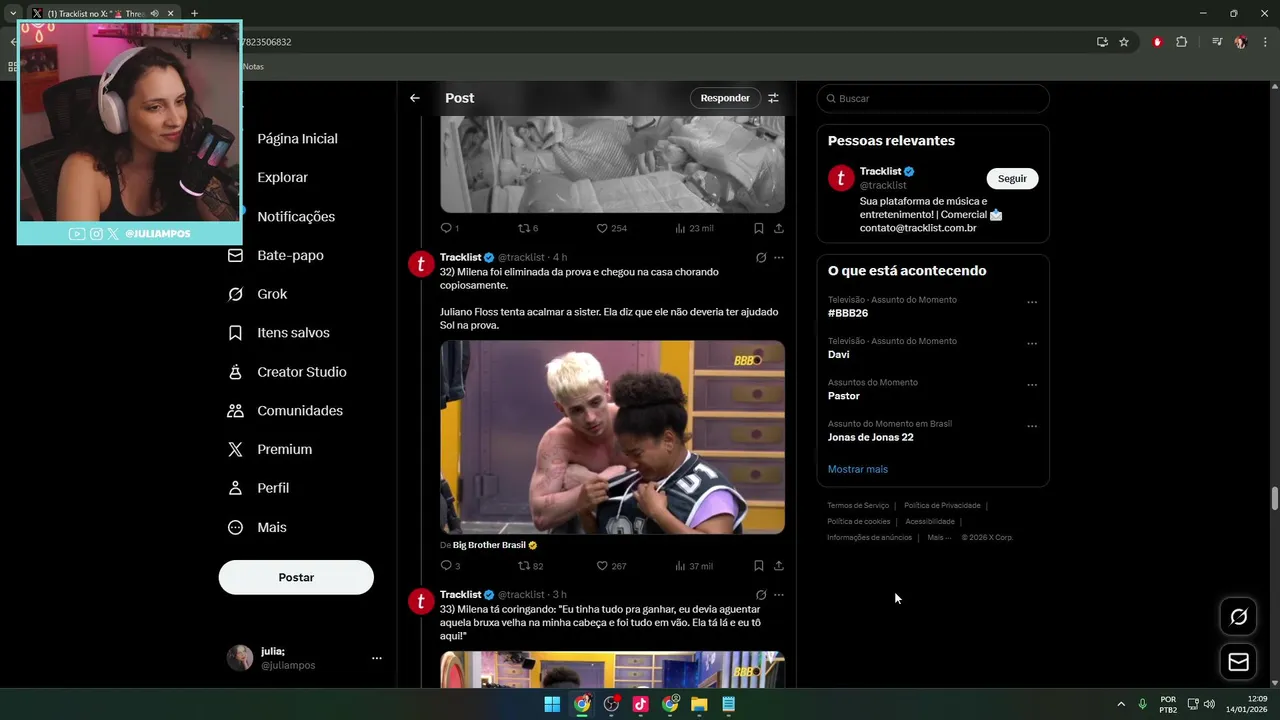
Task: Open Creator Studio in sidebar
Action: (x=288, y=372)
